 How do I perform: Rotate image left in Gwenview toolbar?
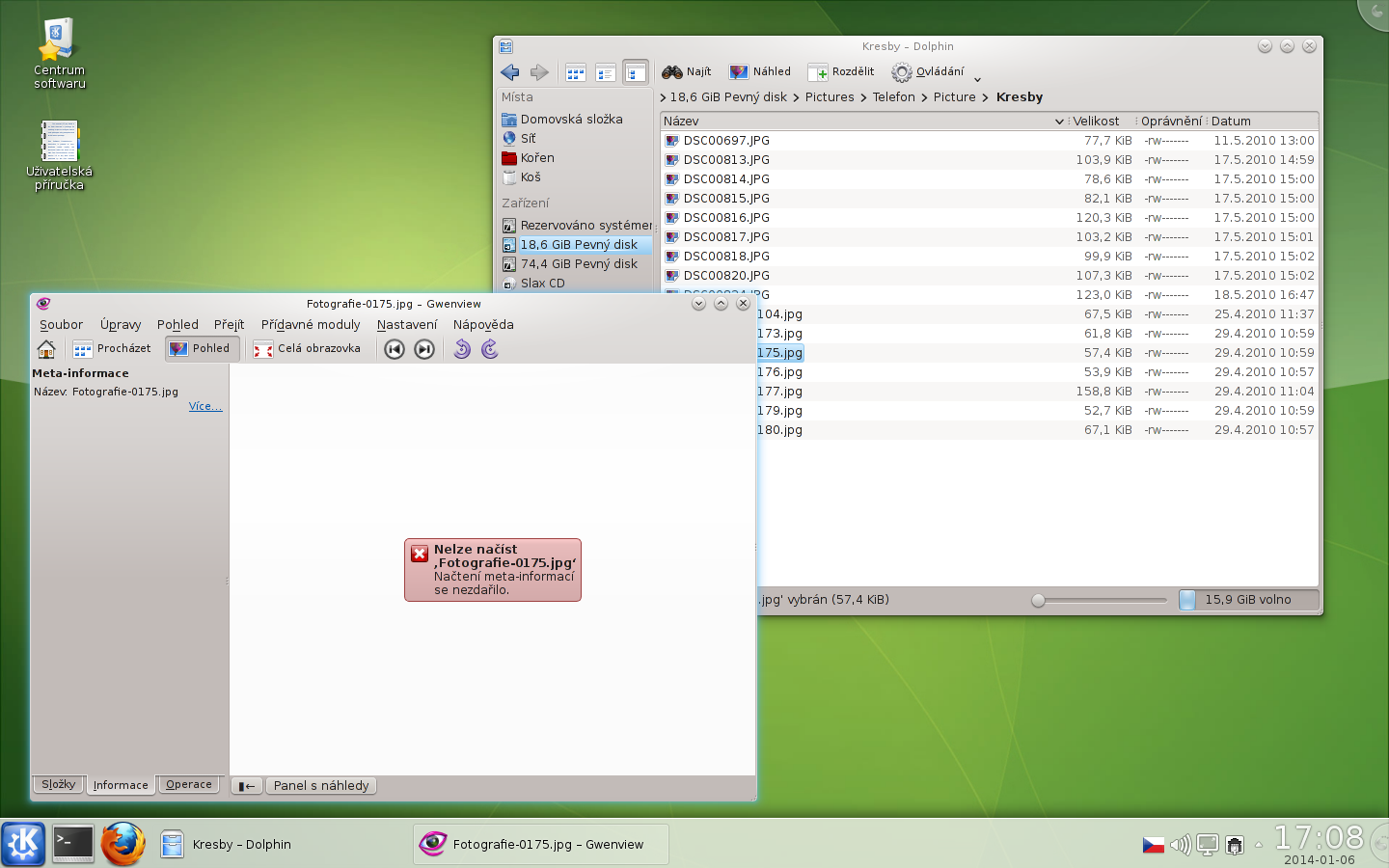tap(462, 349)
